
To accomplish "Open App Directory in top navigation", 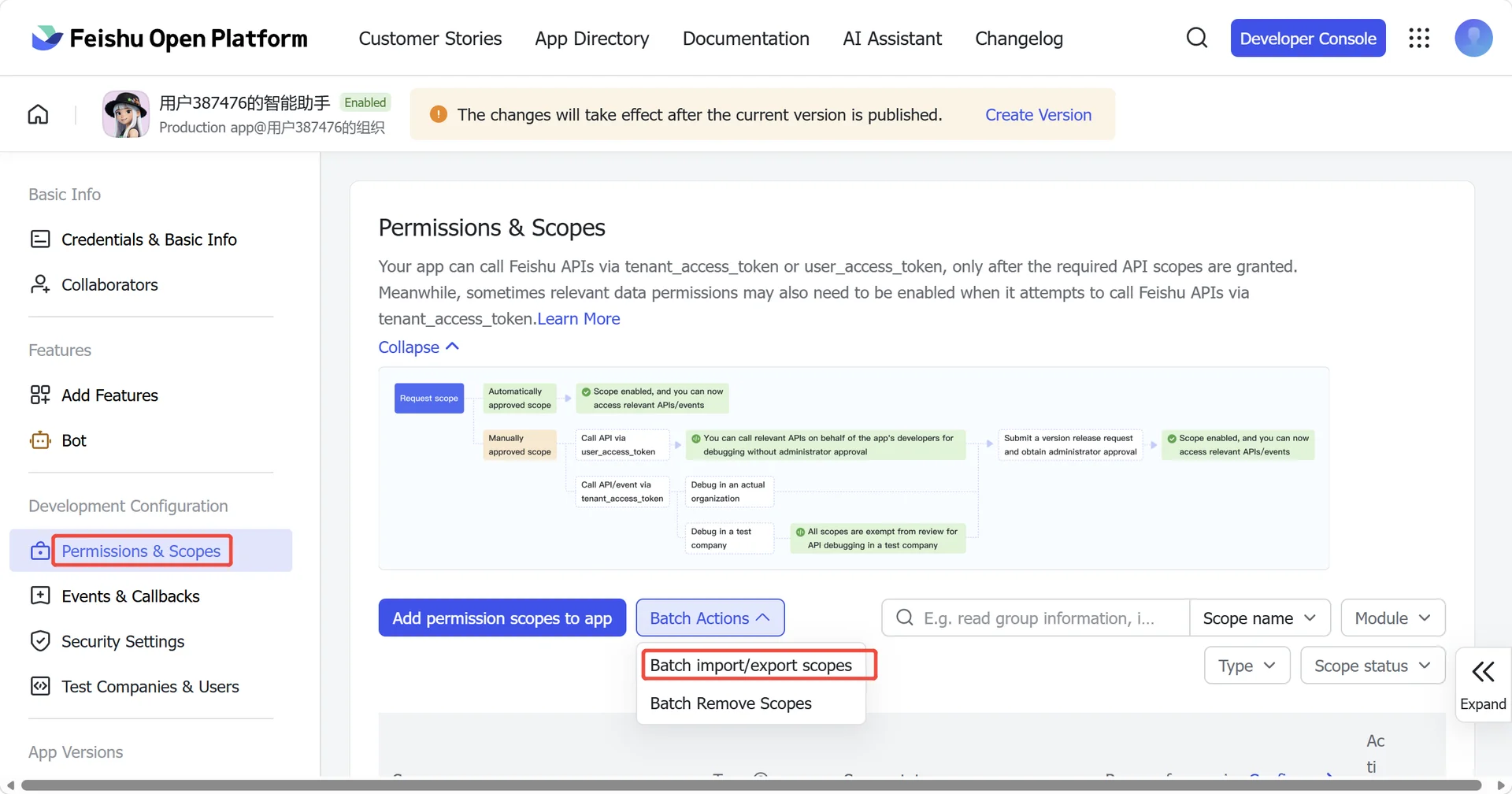I will tap(592, 39).
